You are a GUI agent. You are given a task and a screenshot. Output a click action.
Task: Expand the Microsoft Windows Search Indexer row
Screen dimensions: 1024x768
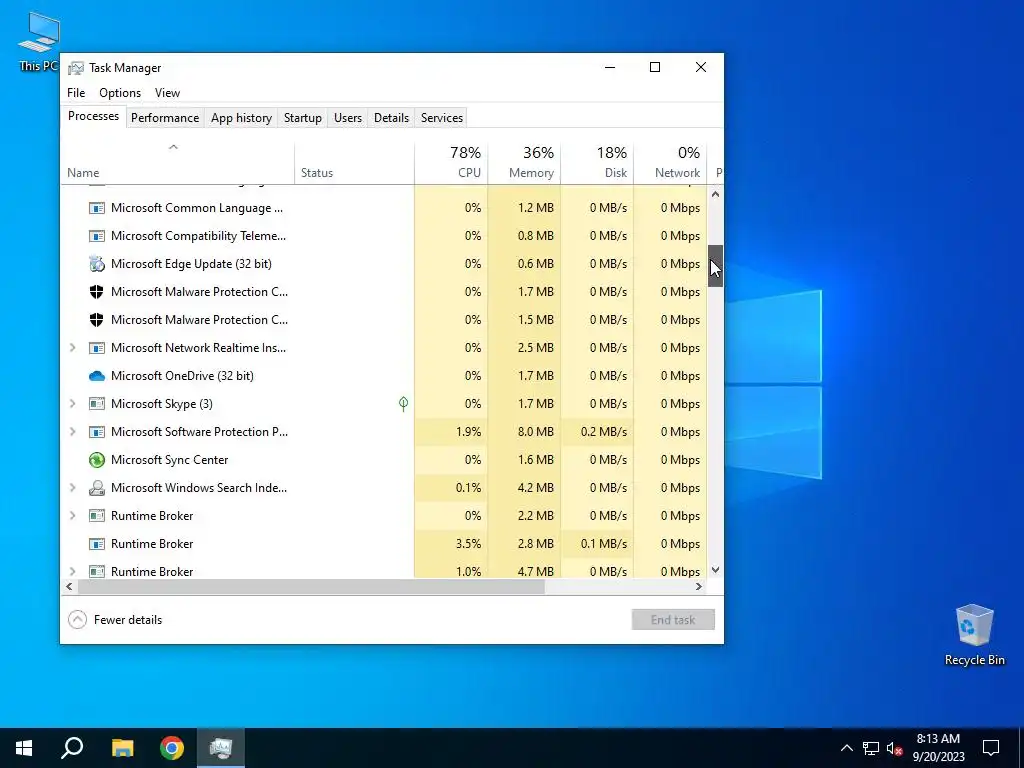(72, 488)
